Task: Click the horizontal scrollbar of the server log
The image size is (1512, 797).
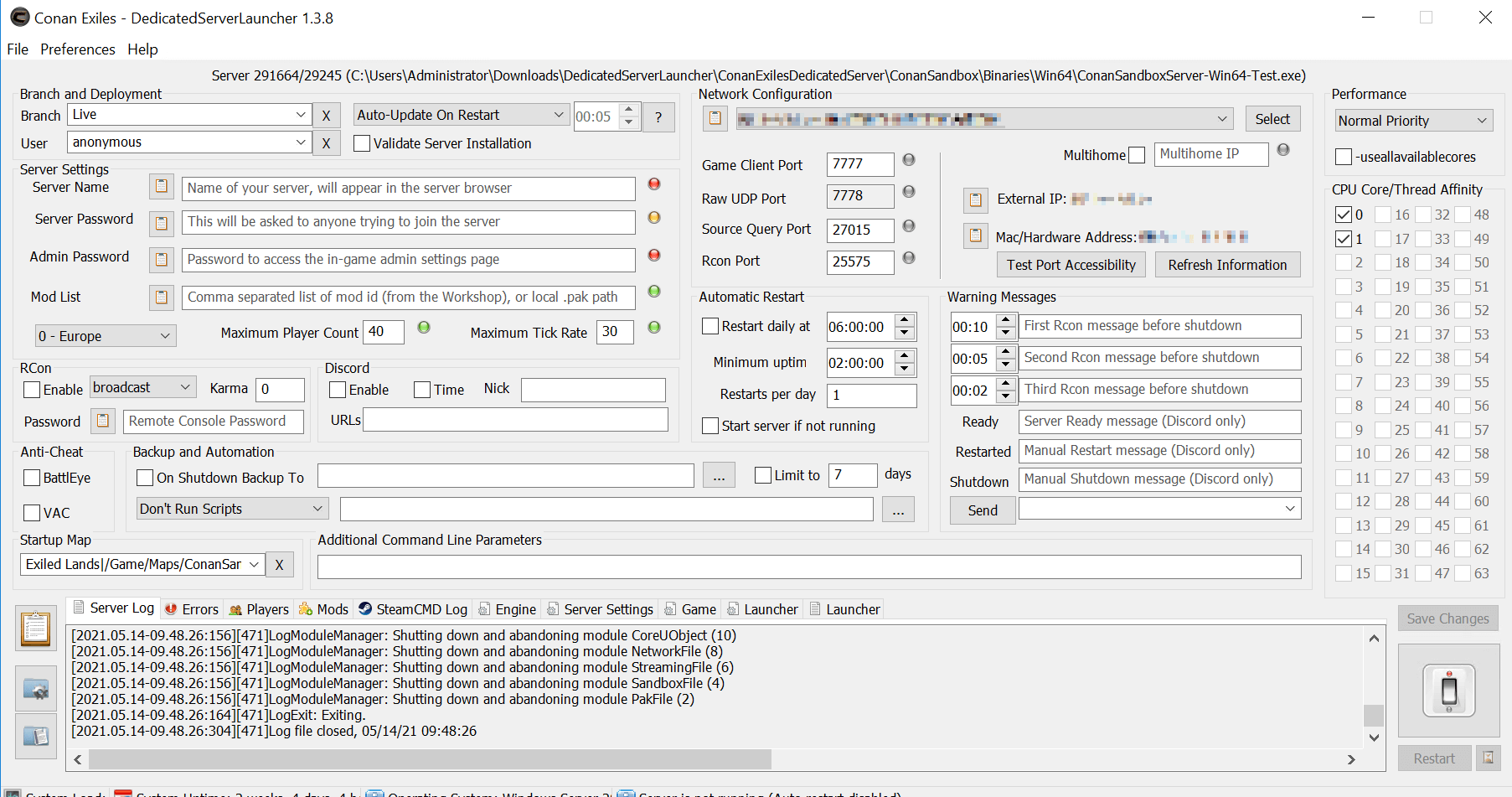Action: click(429, 759)
